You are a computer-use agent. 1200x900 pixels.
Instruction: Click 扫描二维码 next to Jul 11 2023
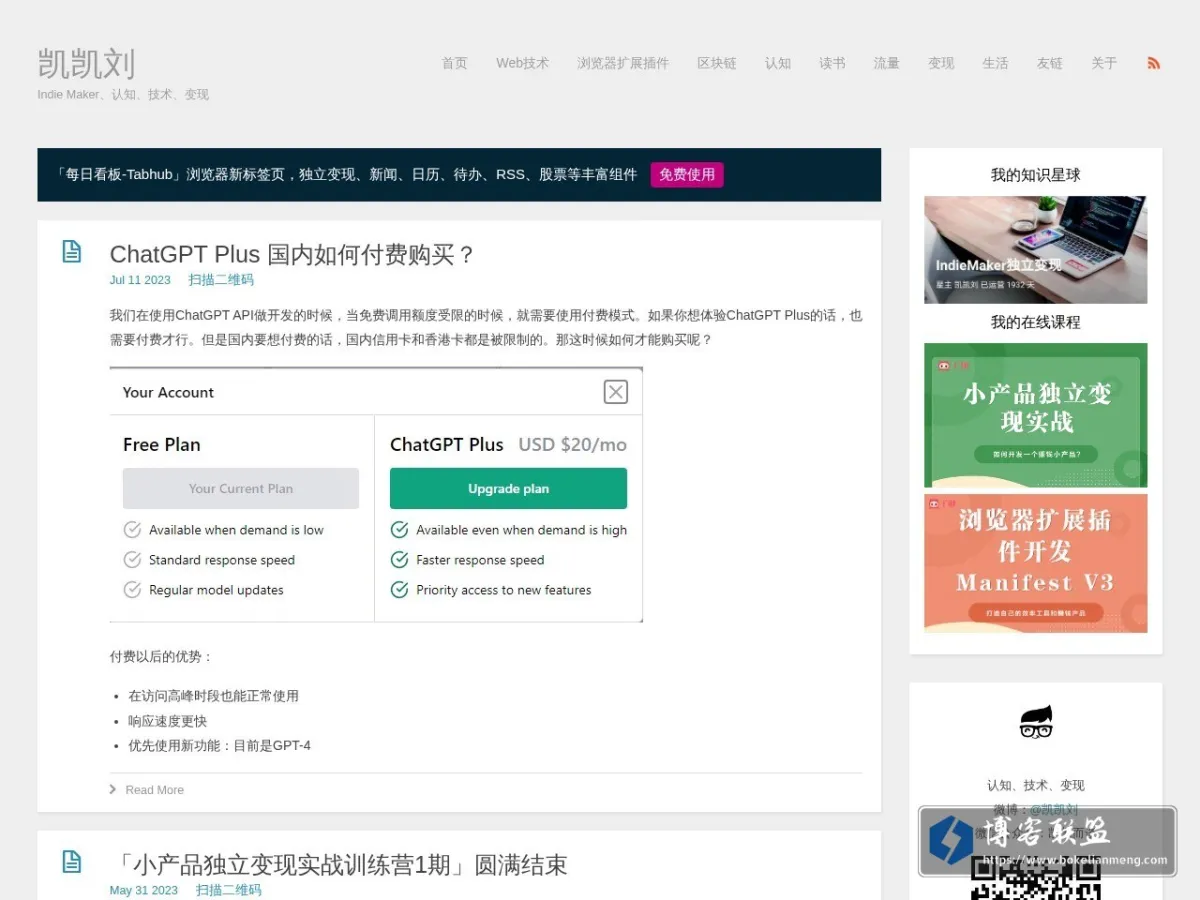[x=221, y=280]
